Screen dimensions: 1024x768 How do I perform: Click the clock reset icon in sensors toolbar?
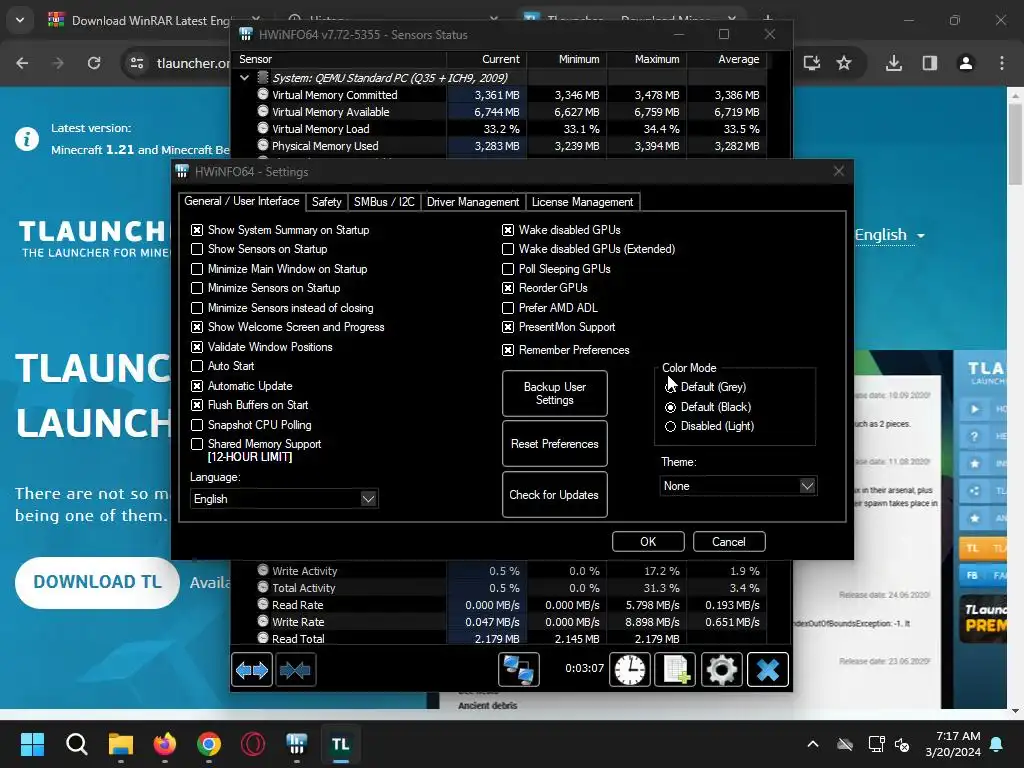(630, 669)
